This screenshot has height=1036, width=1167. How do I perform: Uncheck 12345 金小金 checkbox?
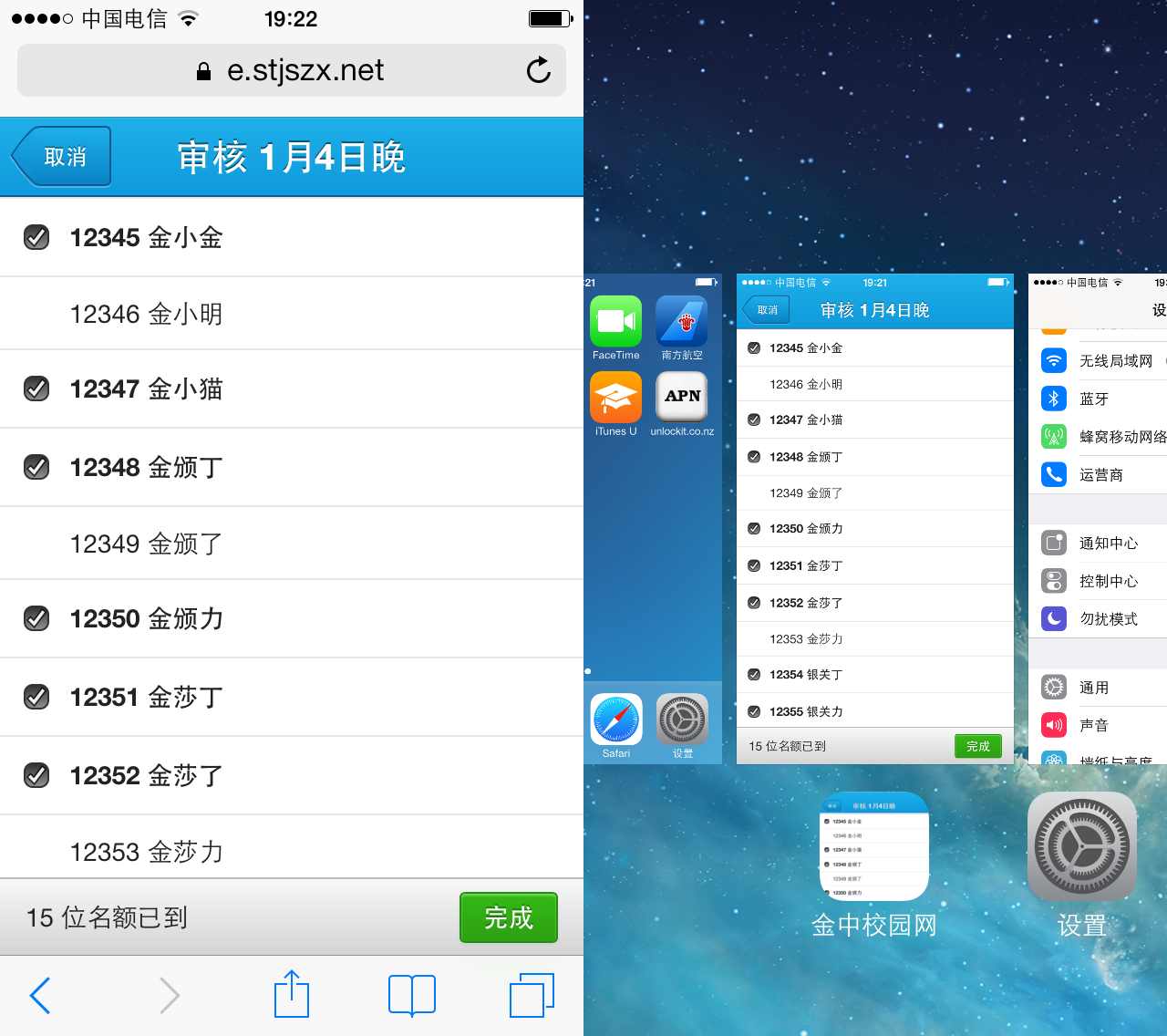click(x=36, y=238)
